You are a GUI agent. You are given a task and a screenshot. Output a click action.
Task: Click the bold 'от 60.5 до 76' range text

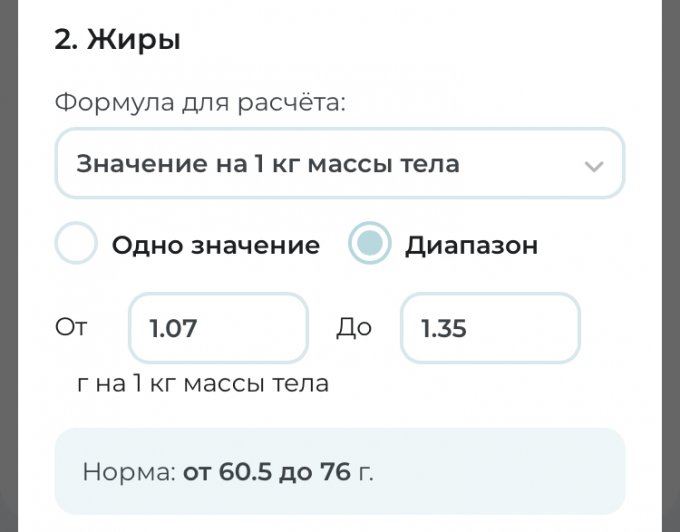tap(267, 472)
